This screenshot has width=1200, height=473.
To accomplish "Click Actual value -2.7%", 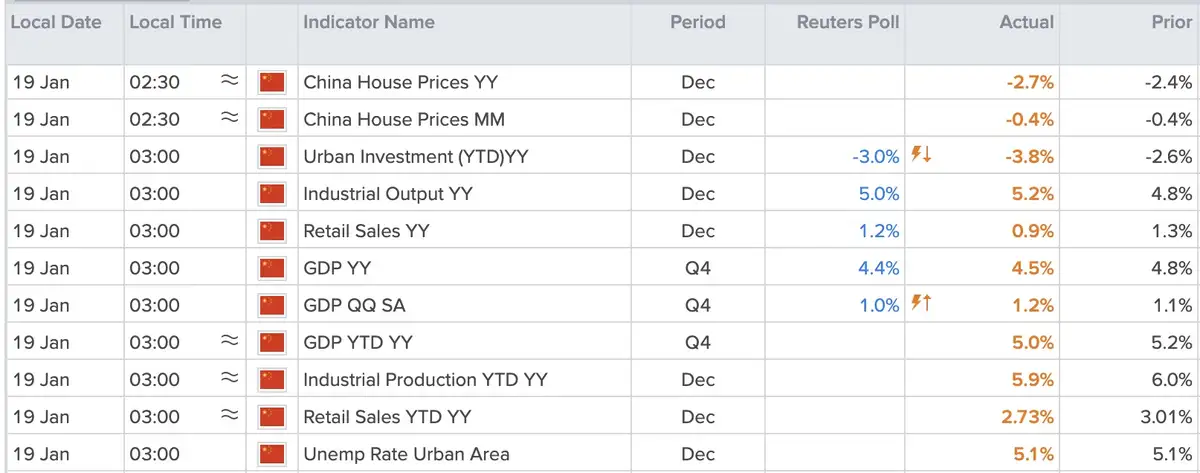I will (1030, 82).
